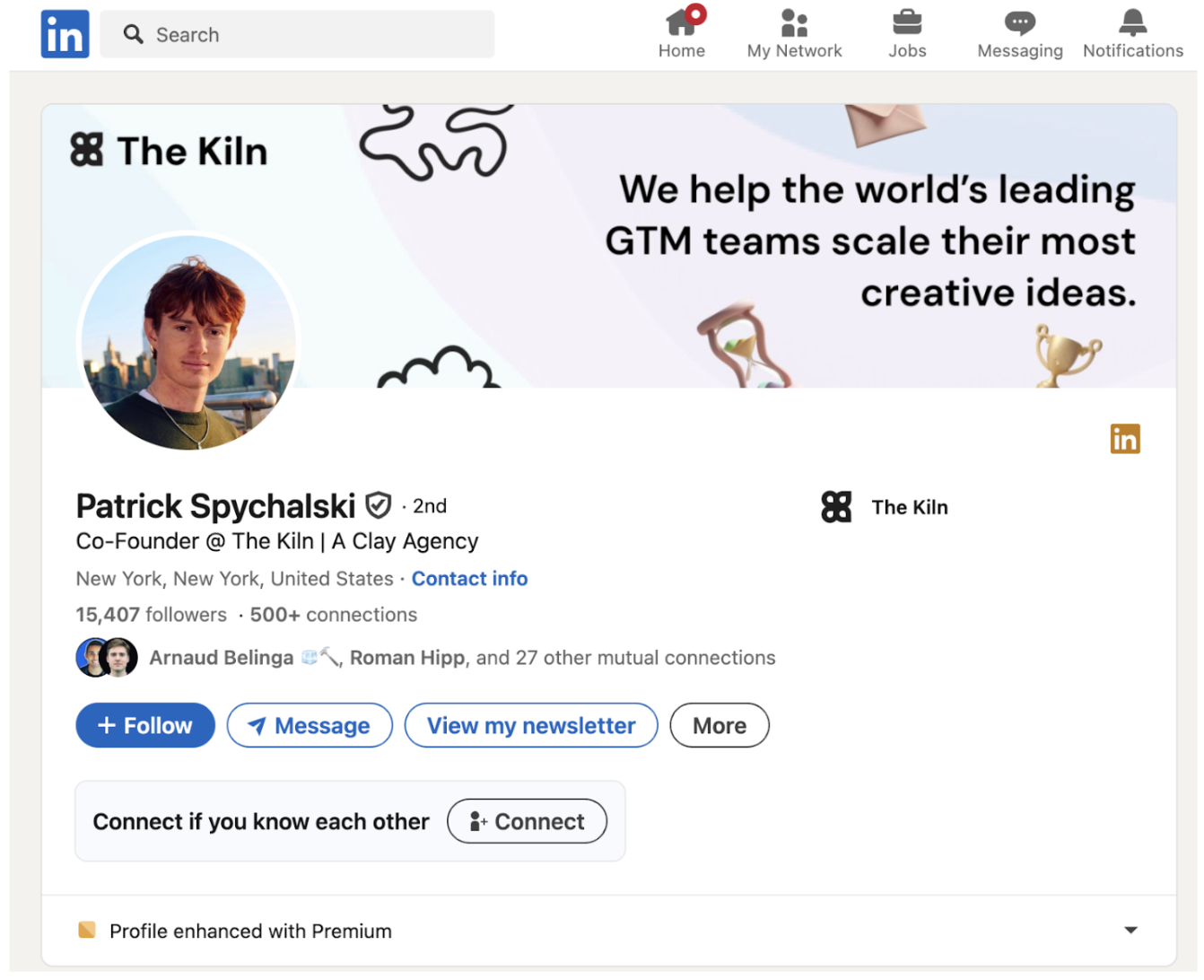Open the More options menu
This screenshot has height=980, width=1204.
pos(720,725)
